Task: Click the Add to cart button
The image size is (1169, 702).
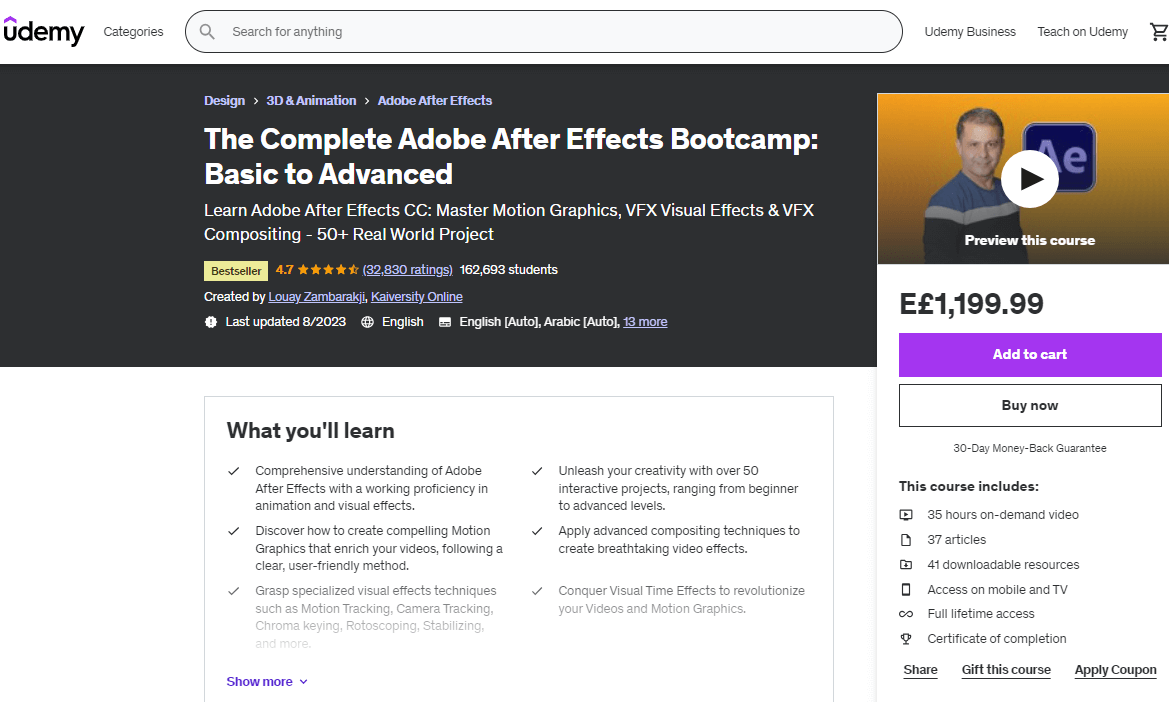Action: (x=1029, y=355)
